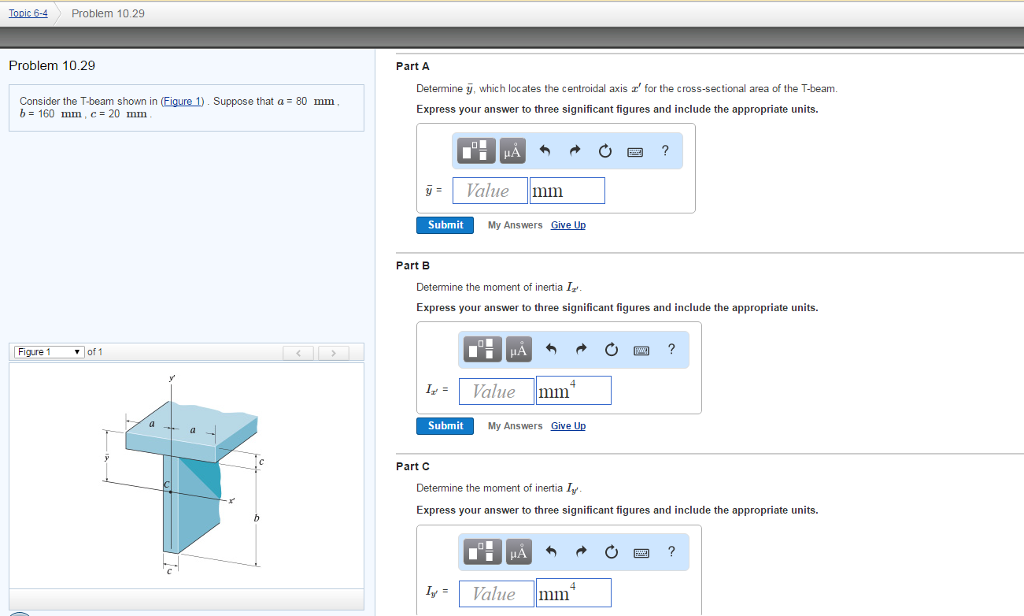Open the equation template icon in Part B
Viewport: 1024px width, 616px height.
pyautogui.click(x=481, y=349)
